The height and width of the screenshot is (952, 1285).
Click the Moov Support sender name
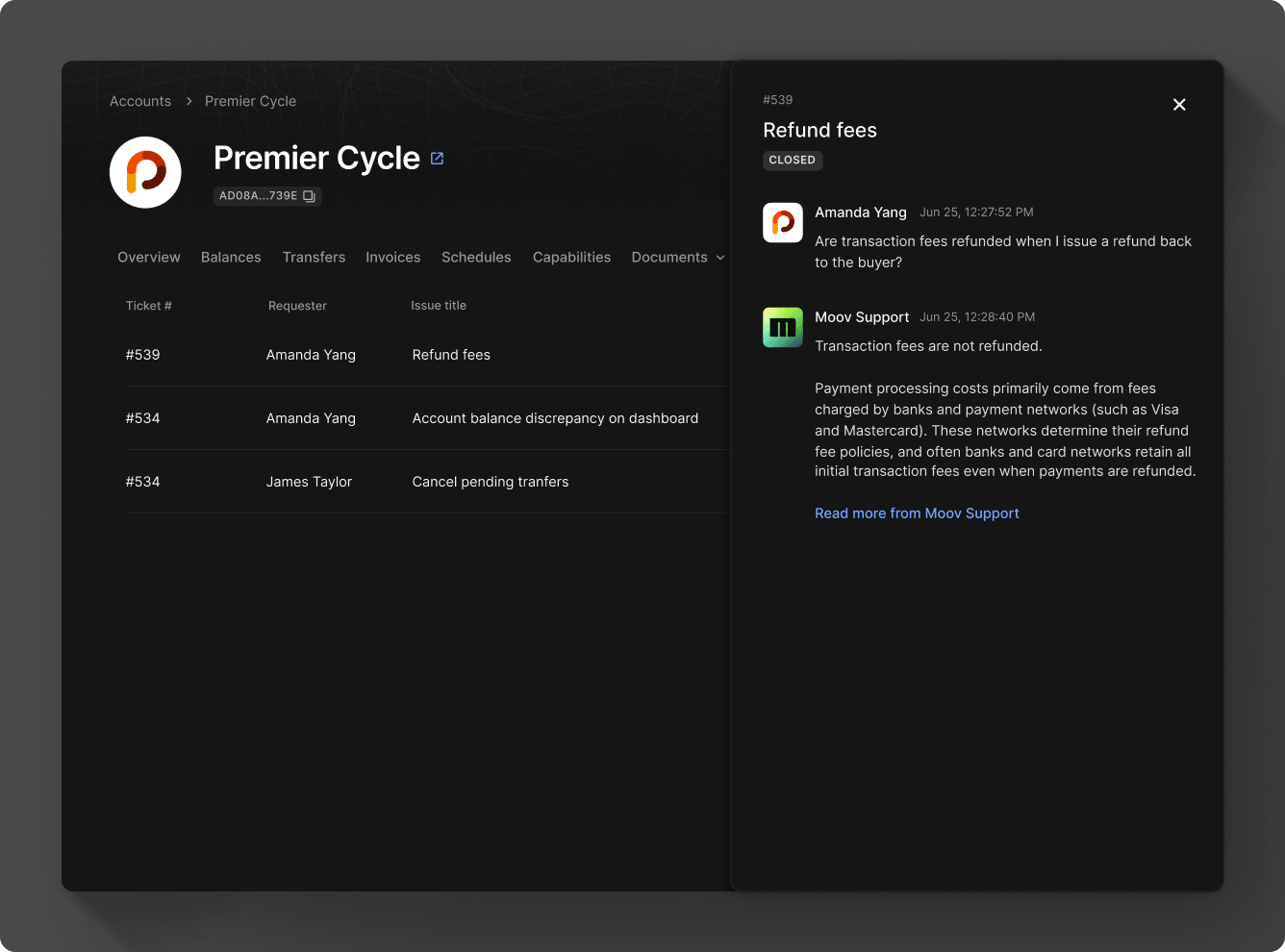(862, 317)
